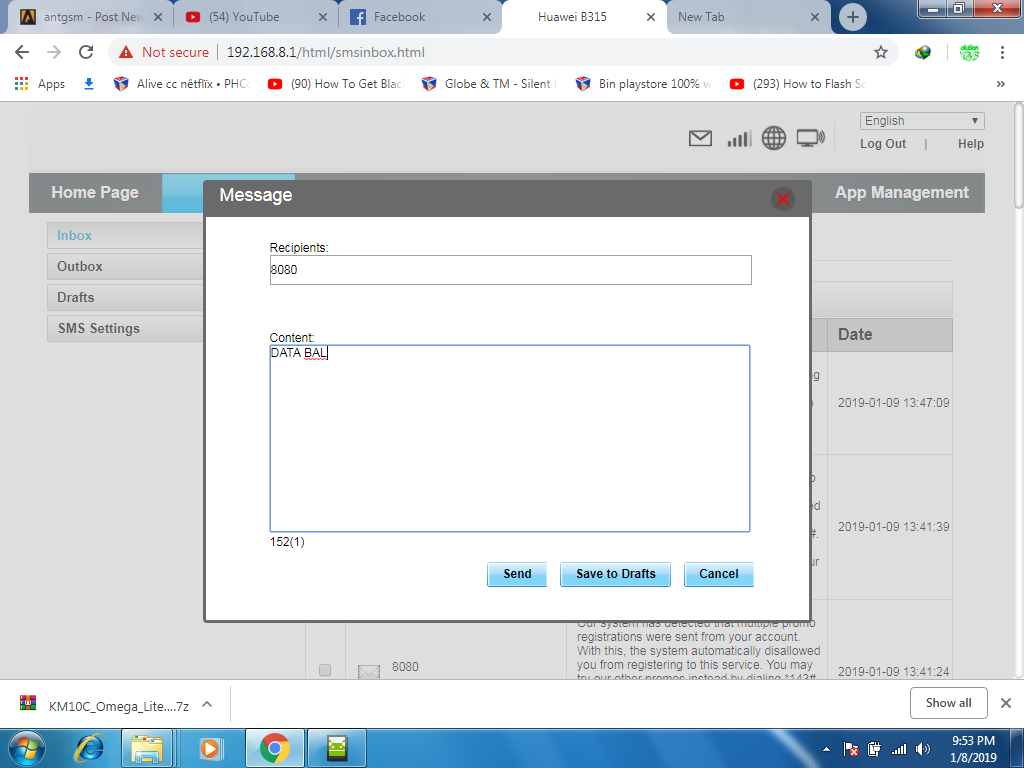Image resolution: width=1024 pixels, height=768 pixels.
Task: Click the address bar URL
Action: tap(325, 52)
